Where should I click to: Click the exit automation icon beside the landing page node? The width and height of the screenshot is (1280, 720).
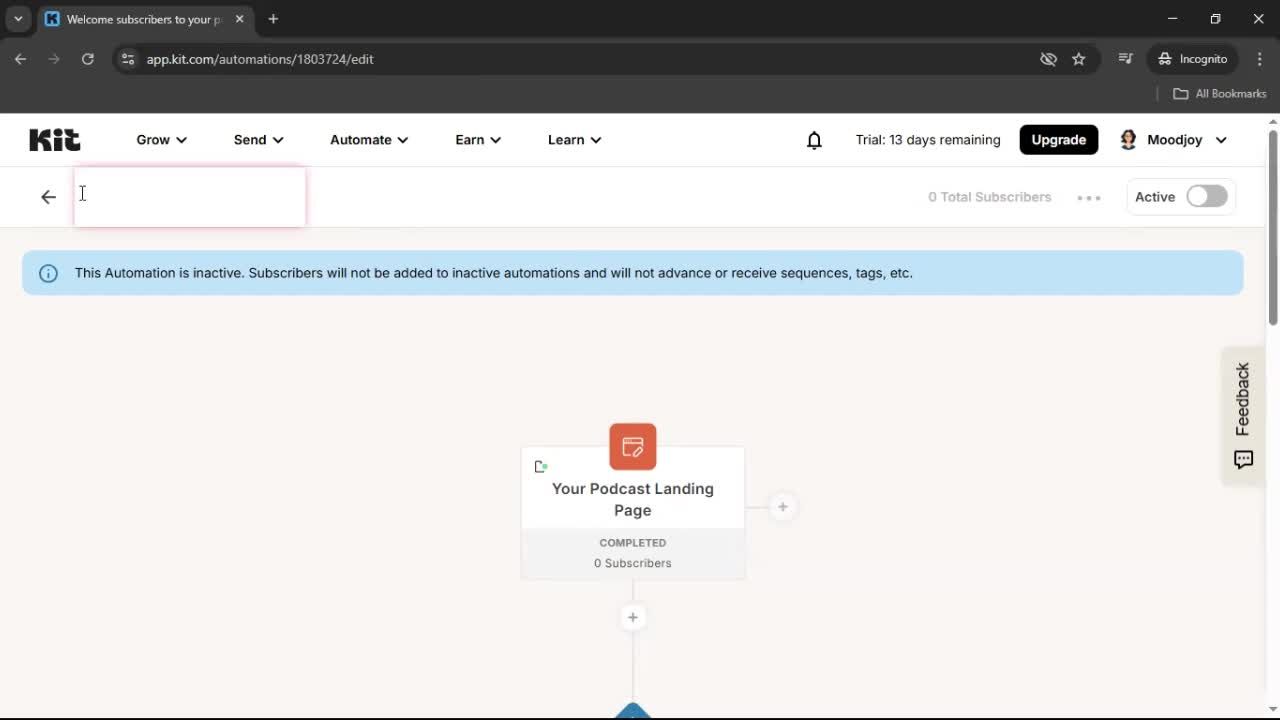click(541, 466)
